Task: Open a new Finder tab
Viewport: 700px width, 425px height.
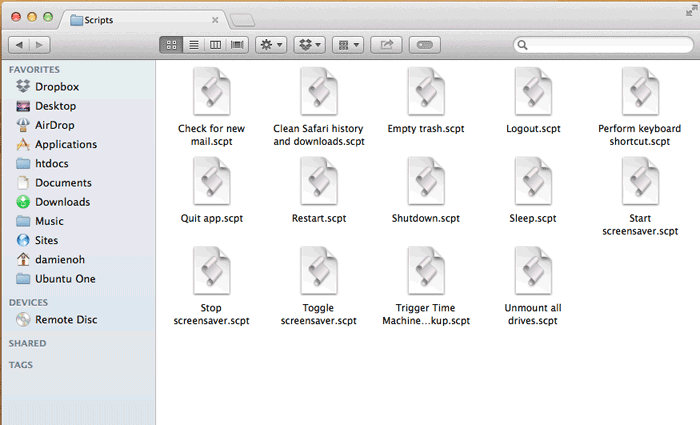Action: tap(242, 20)
